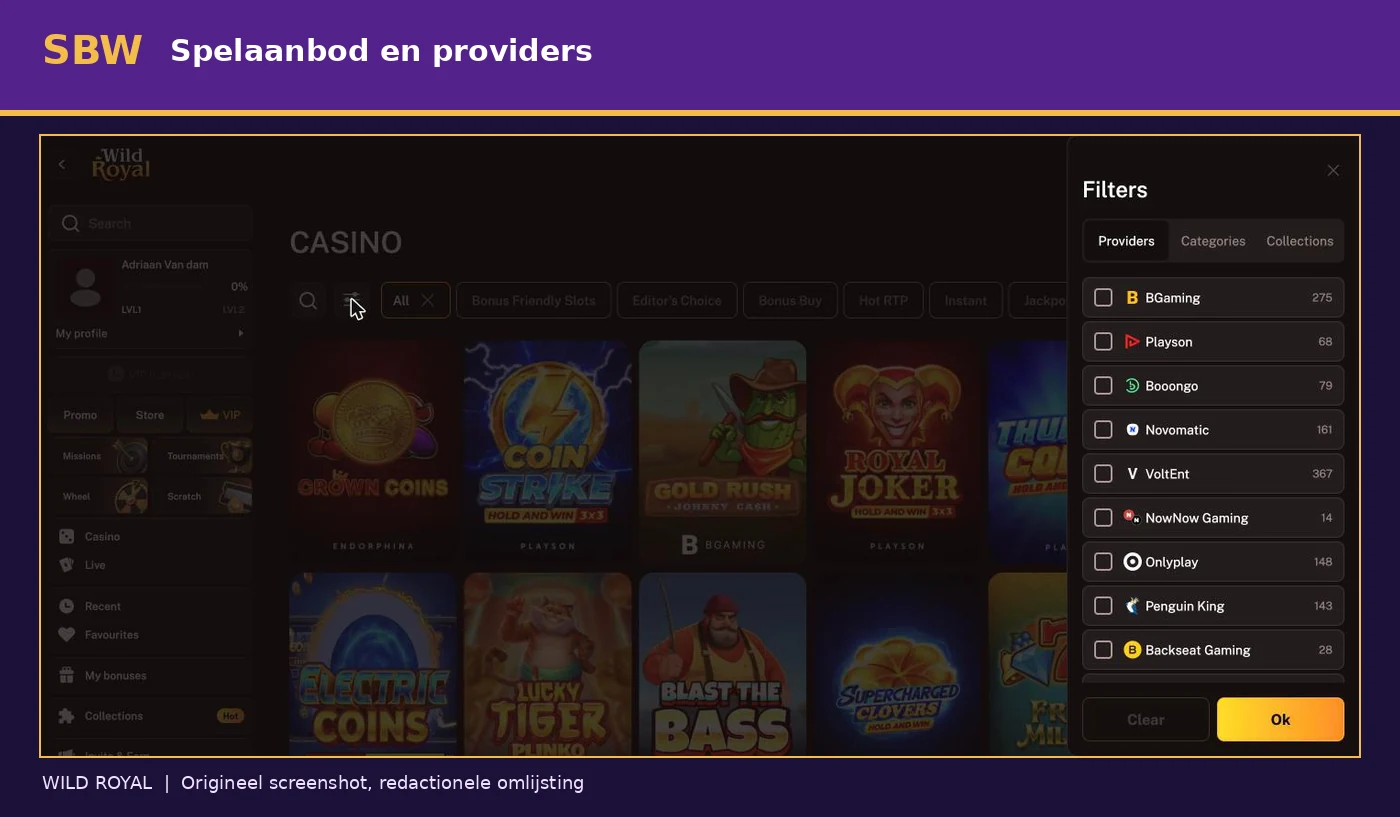Select the Editor's Choice chip
This screenshot has height=817, width=1400.
tap(677, 300)
